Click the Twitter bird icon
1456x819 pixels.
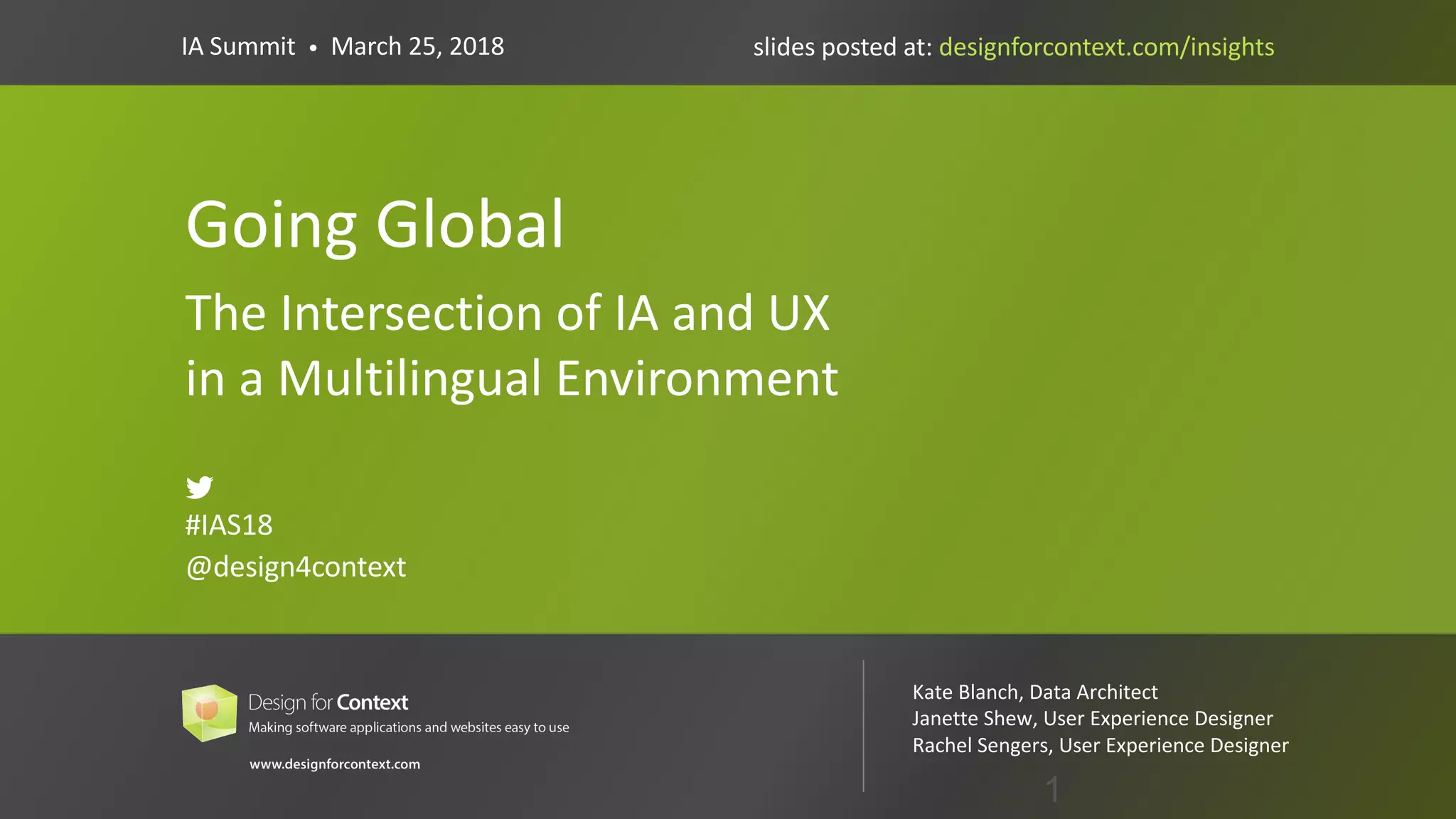click(199, 487)
